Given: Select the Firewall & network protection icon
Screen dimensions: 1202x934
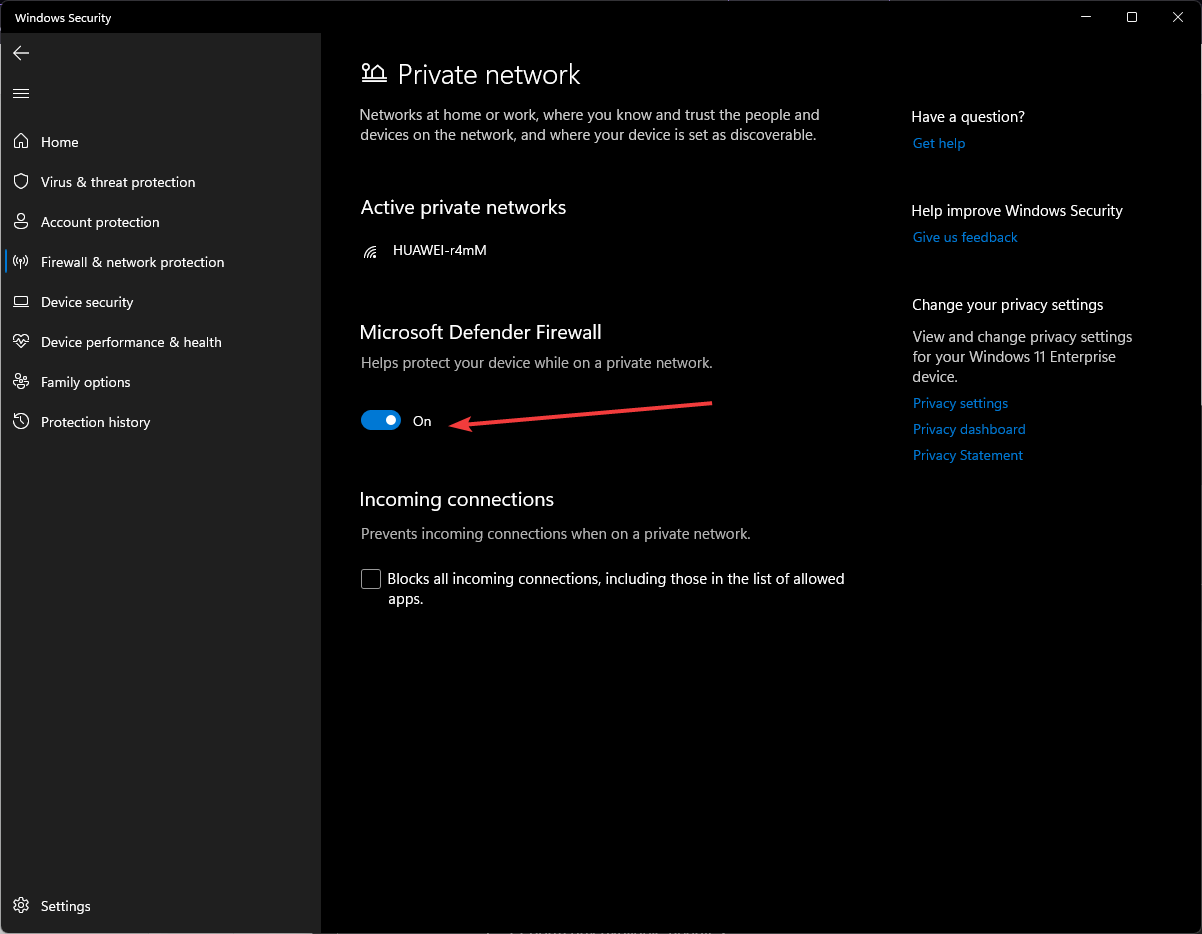Looking at the screenshot, I should (20, 261).
